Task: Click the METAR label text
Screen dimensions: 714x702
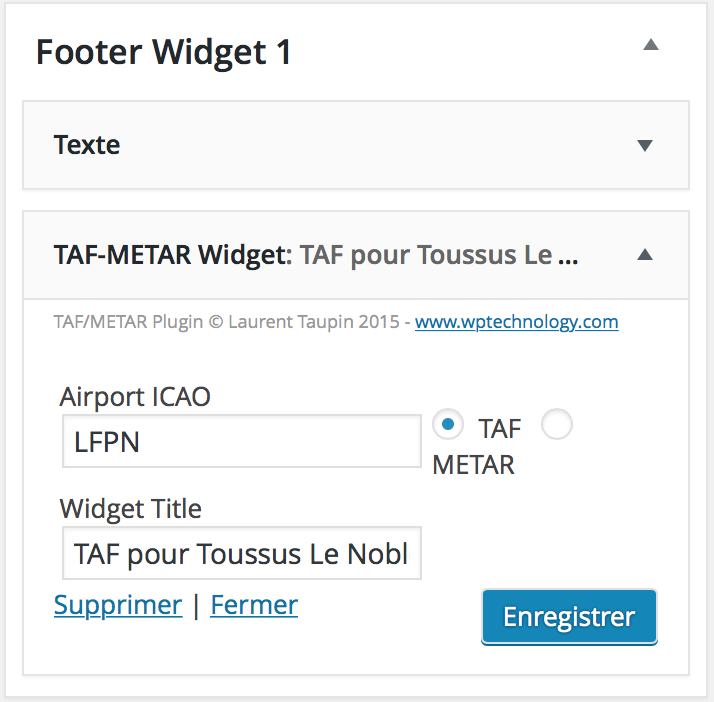Action: pos(473,465)
